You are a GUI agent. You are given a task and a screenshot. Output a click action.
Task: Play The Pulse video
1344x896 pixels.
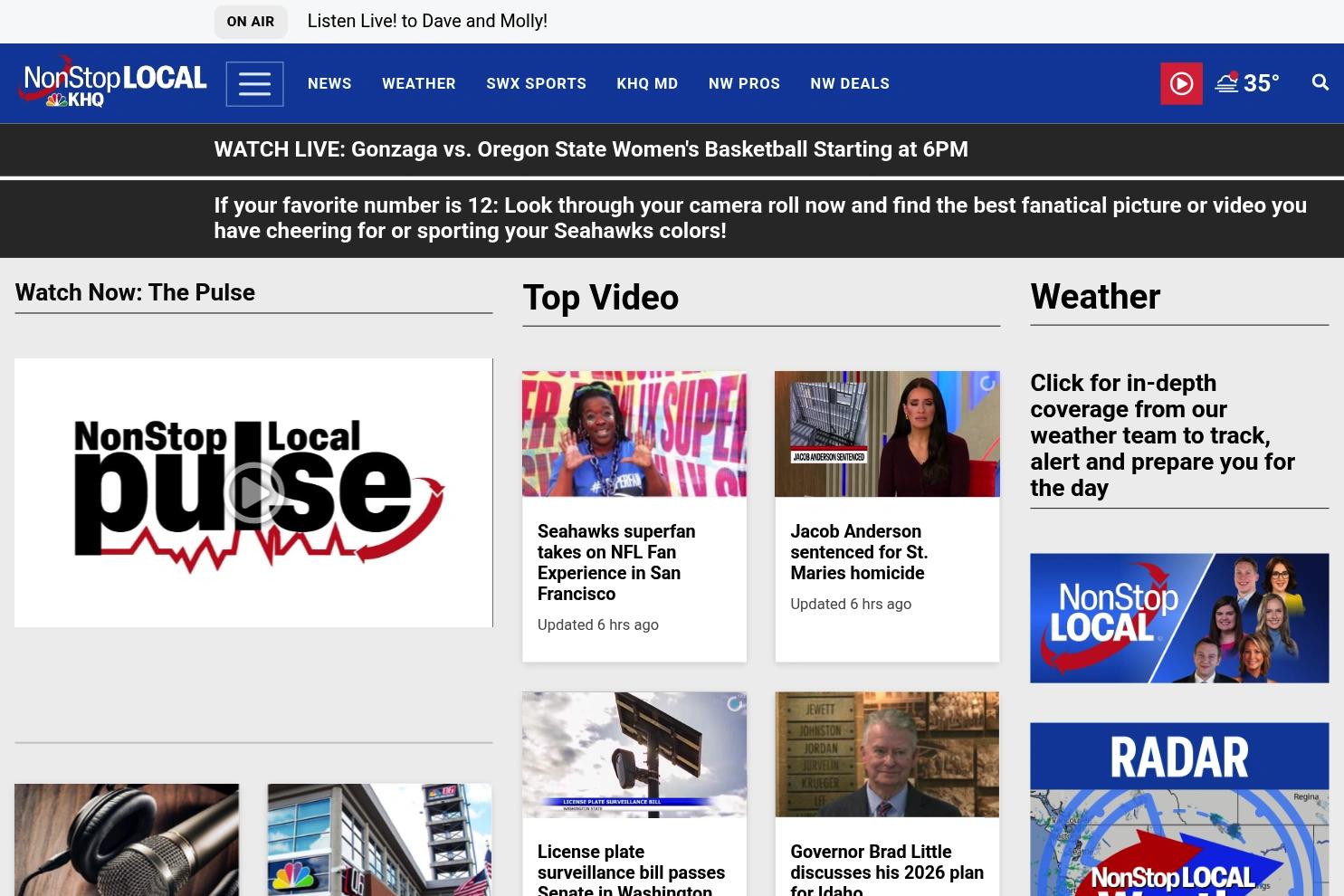click(x=253, y=492)
